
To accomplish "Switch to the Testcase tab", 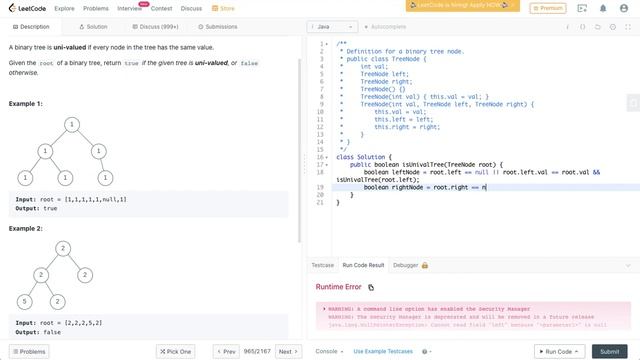I will [x=322, y=265].
